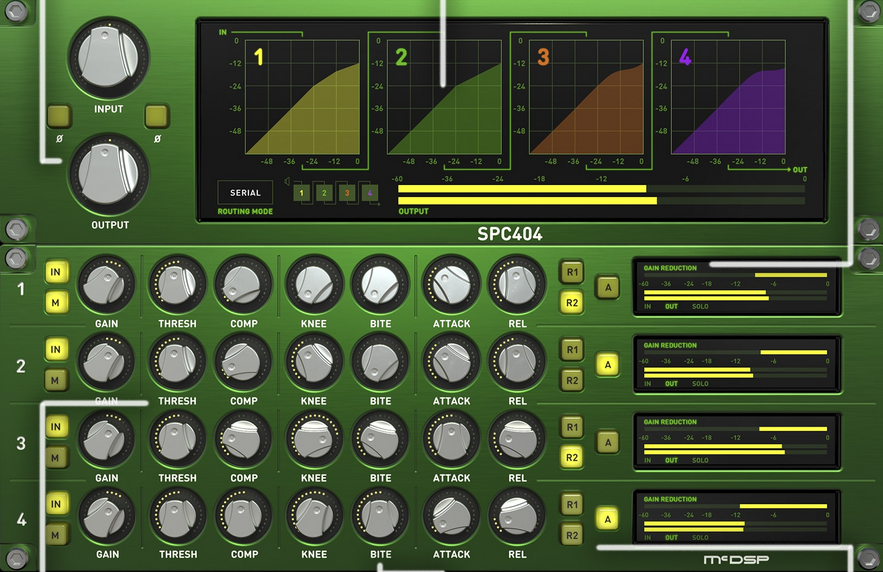Viewport: 883px width, 572px height.
Task: Click the band 2 THRESH knob
Action: (x=177, y=362)
